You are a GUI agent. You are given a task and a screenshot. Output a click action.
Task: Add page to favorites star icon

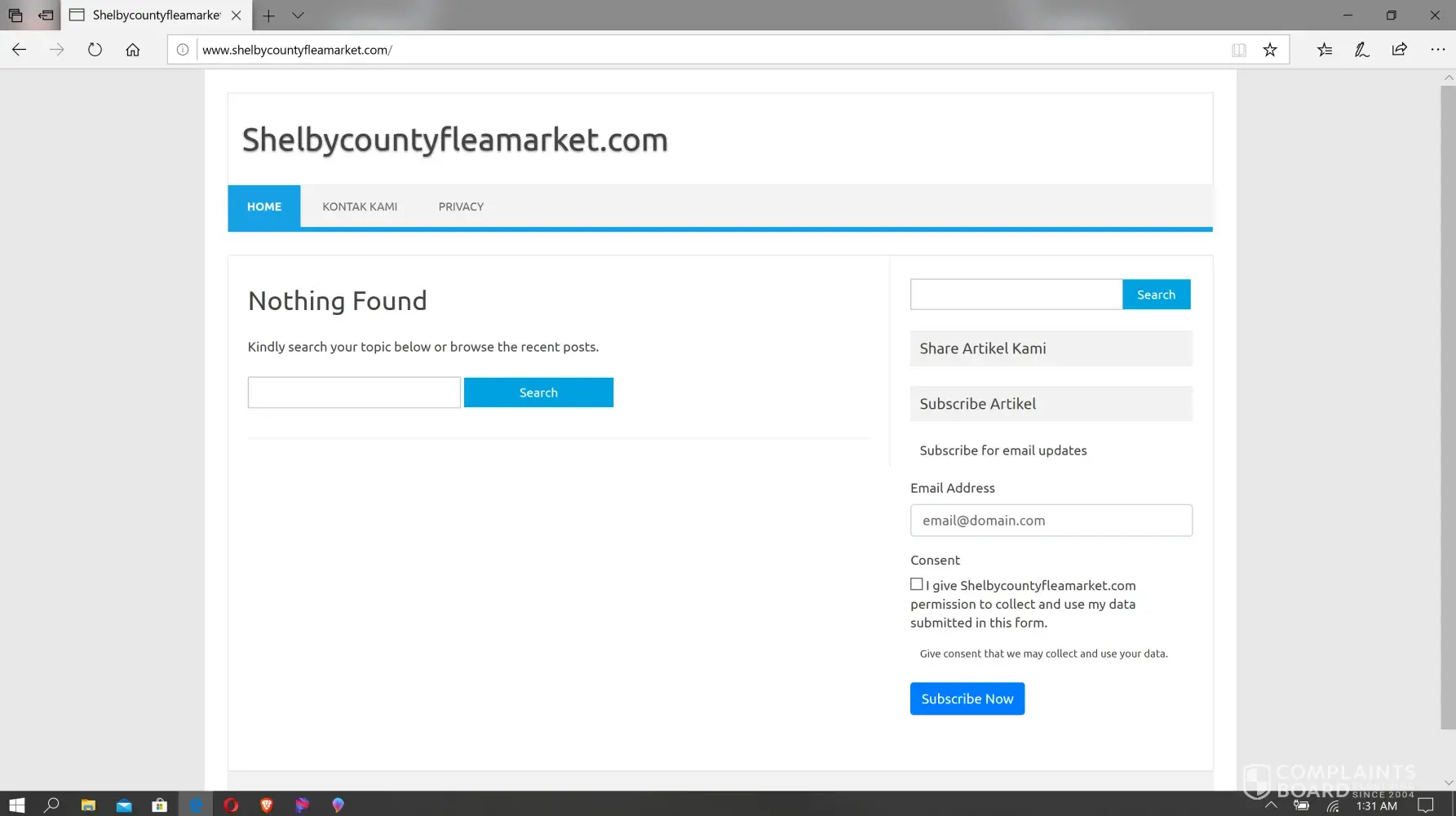coord(1270,50)
